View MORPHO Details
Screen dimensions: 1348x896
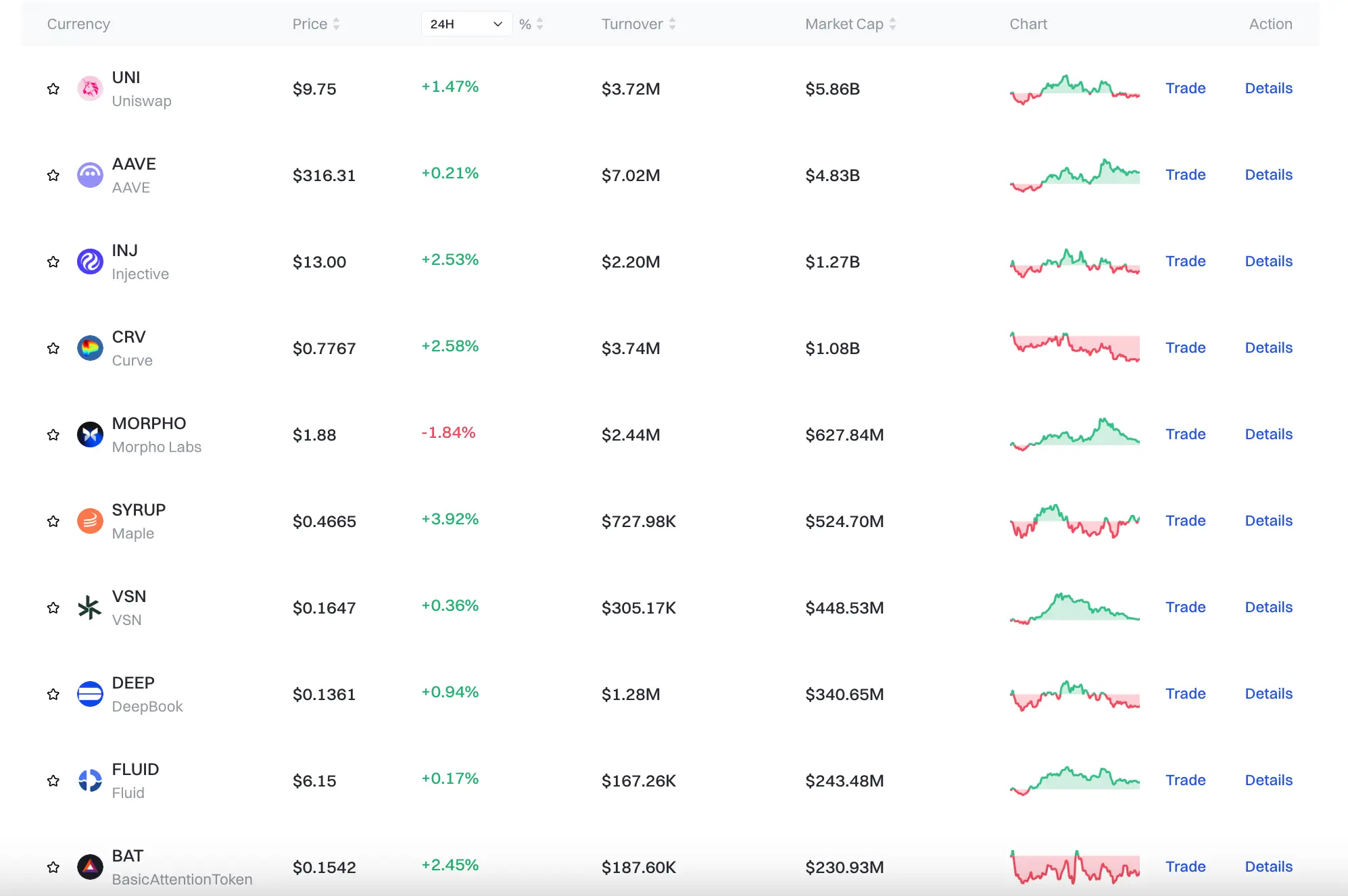click(x=1268, y=434)
